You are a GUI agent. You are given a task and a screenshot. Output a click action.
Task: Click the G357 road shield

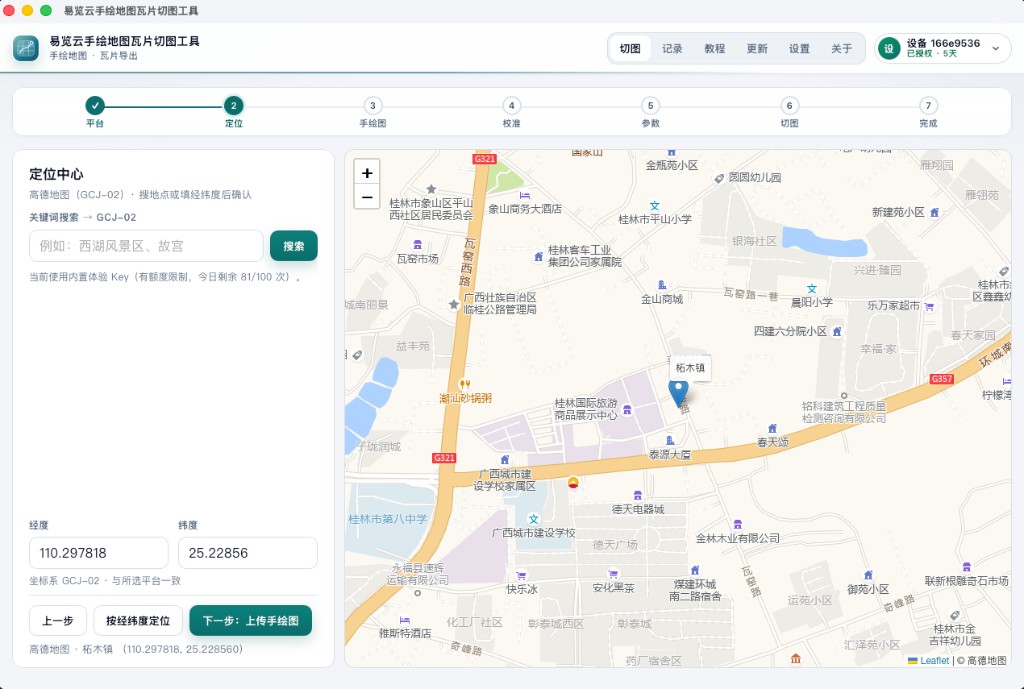point(942,379)
